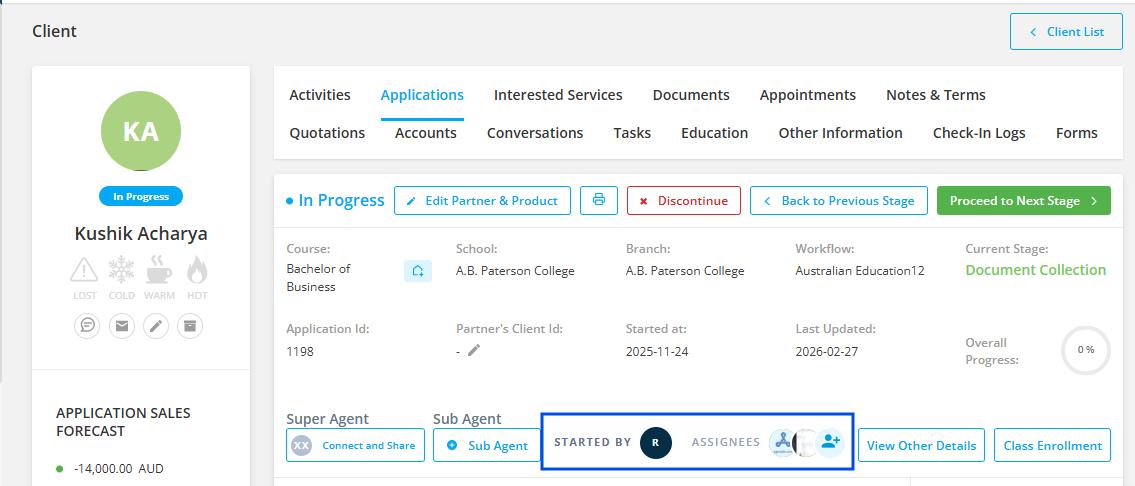Click the Started By 'R' avatar
Image resolution: width=1135 pixels, height=486 pixels.
coord(655,442)
